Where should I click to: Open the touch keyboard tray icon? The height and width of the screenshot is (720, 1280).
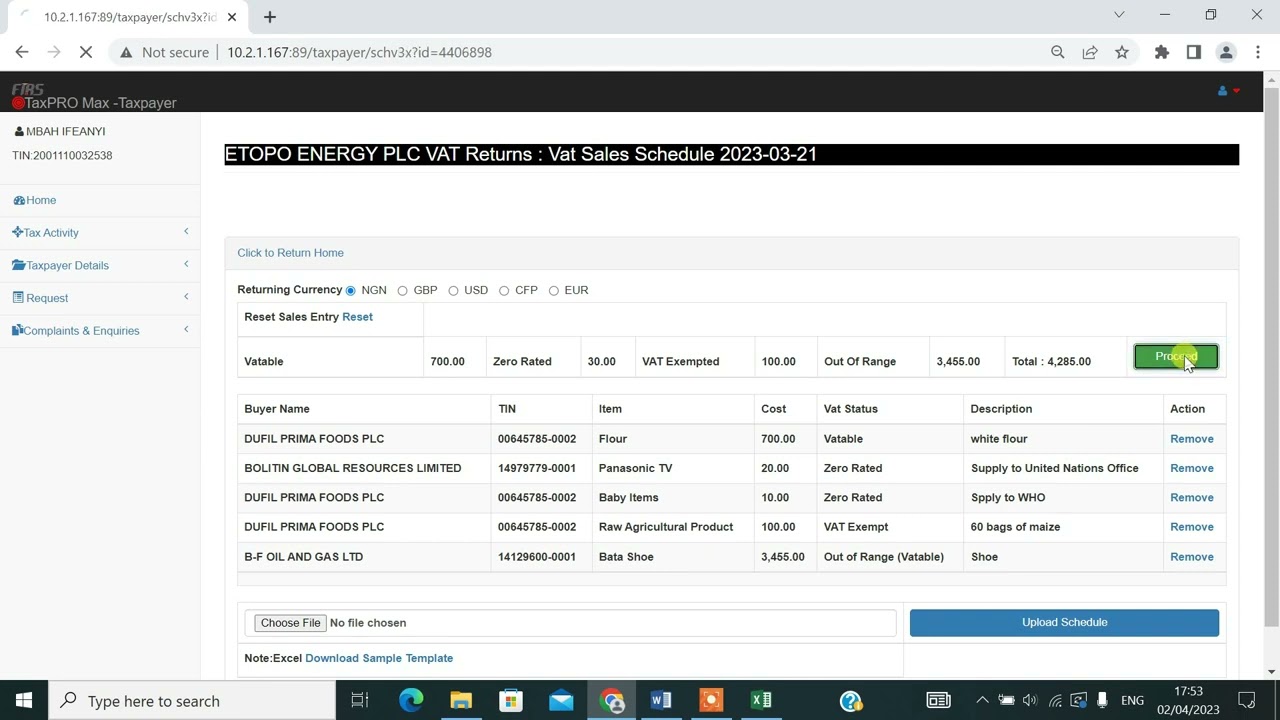coord(937,700)
